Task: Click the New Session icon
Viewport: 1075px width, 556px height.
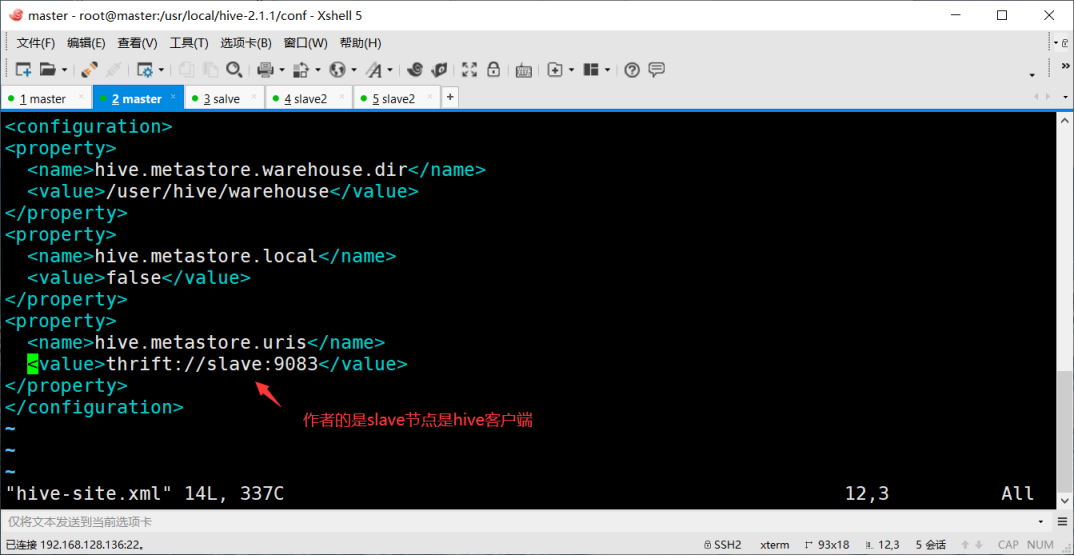Action: [24, 69]
